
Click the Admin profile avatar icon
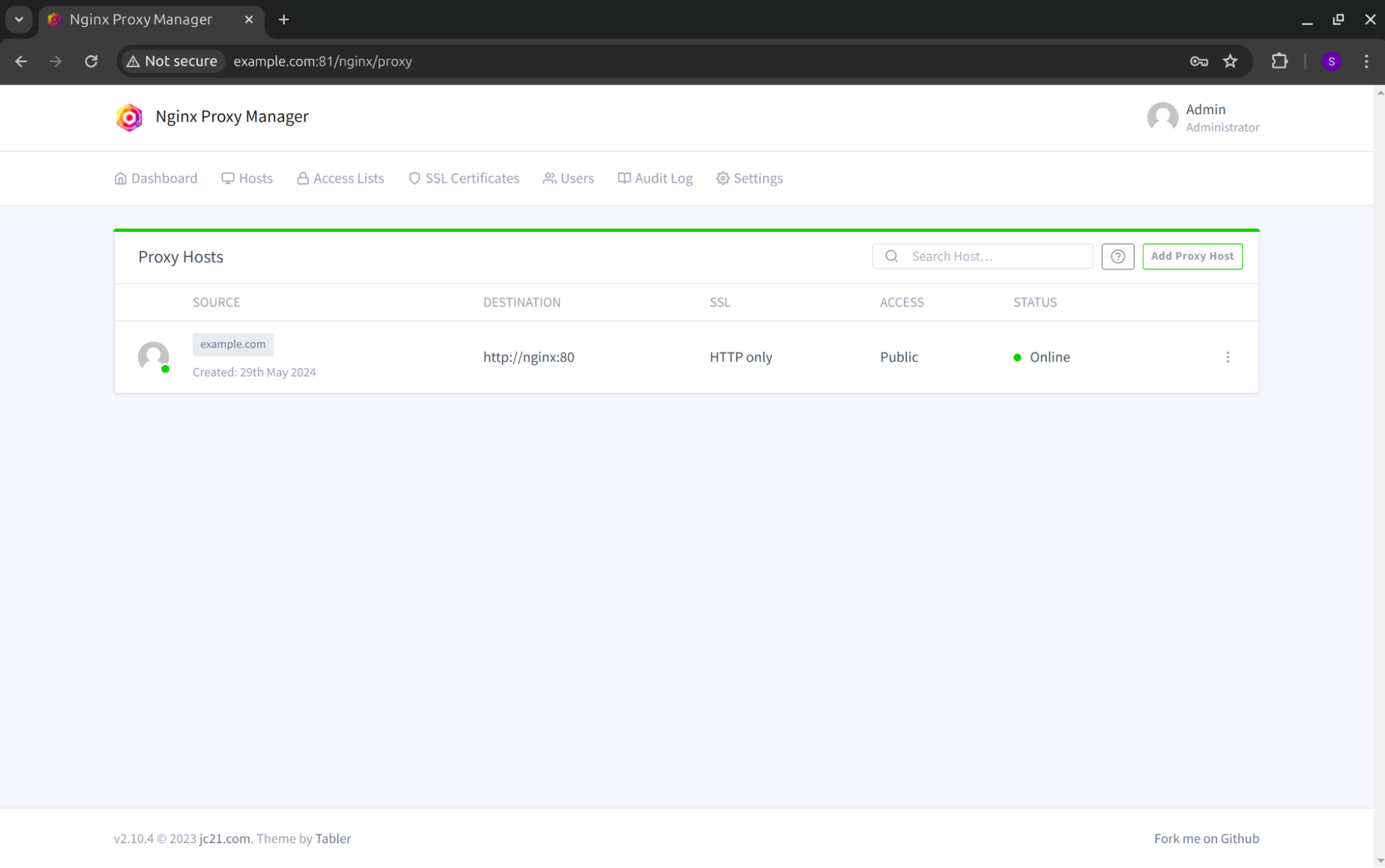[1162, 117]
